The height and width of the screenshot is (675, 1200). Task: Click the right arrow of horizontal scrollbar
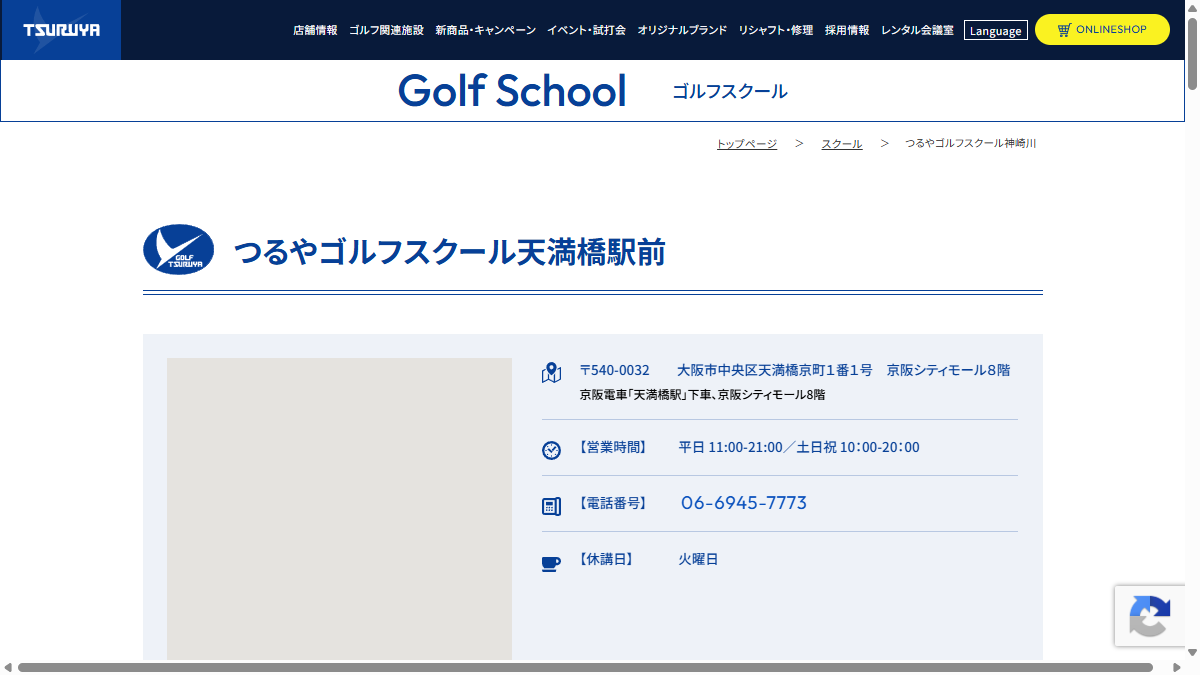click(1177, 667)
